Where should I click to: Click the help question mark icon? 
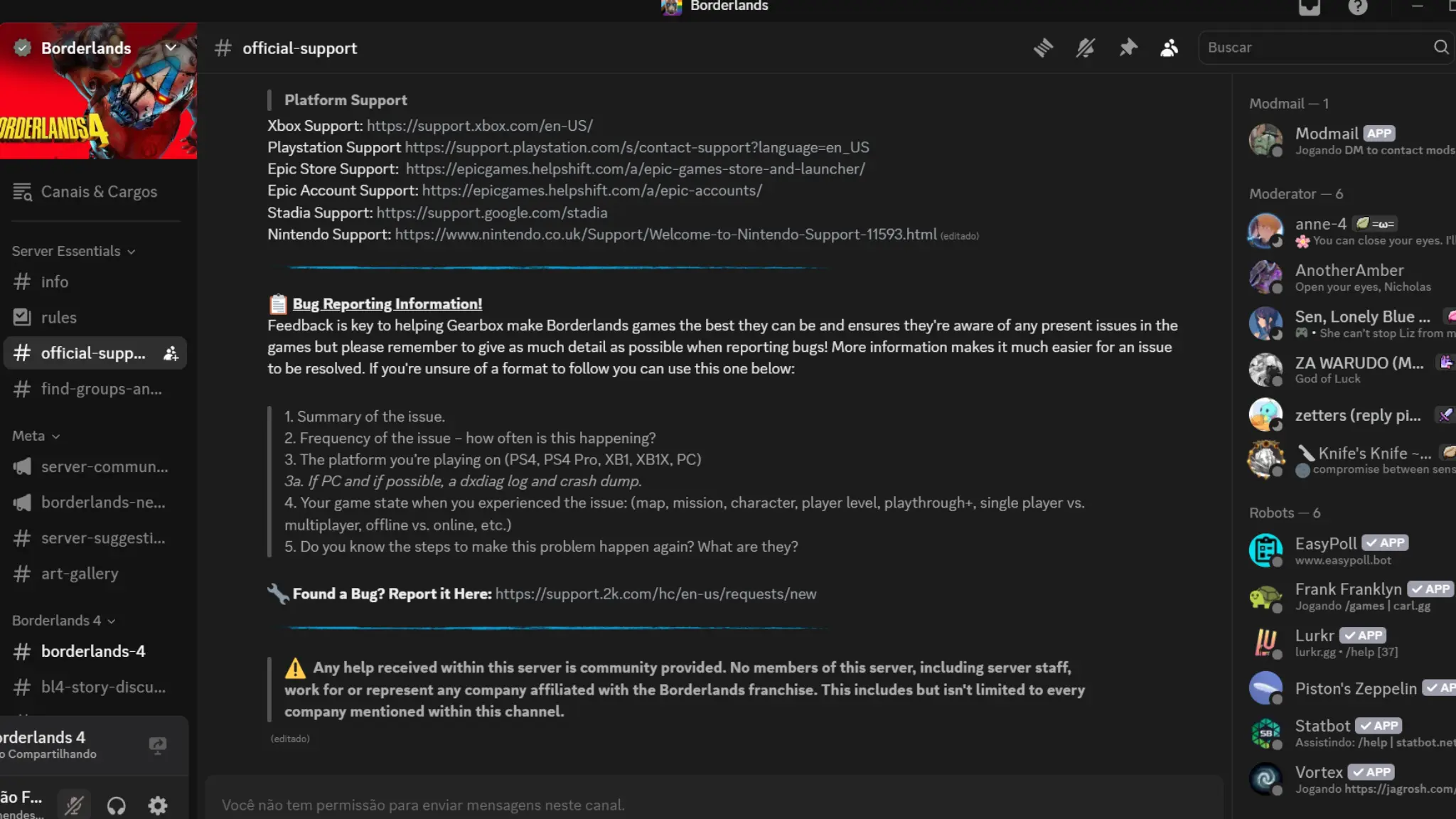coord(1357,7)
